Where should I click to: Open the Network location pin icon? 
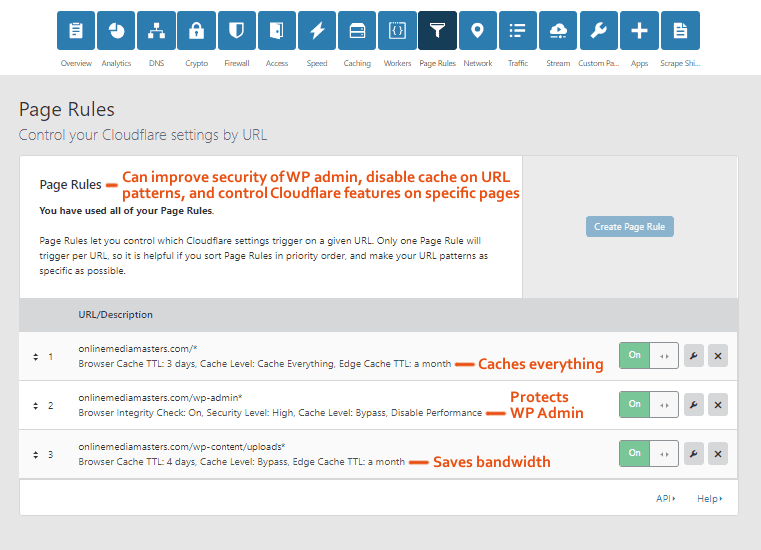click(x=478, y=31)
